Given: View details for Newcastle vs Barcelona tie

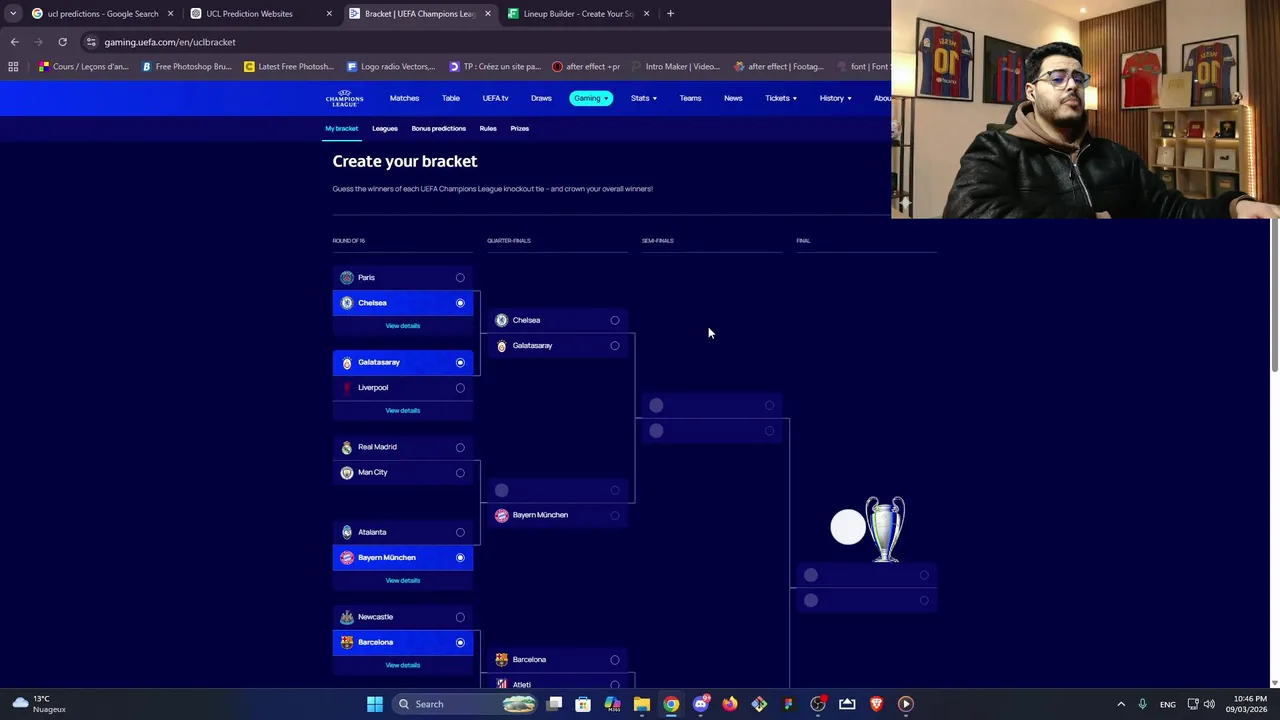Looking at the screenshot, I should pyautogui.click(x=403, y=665).
